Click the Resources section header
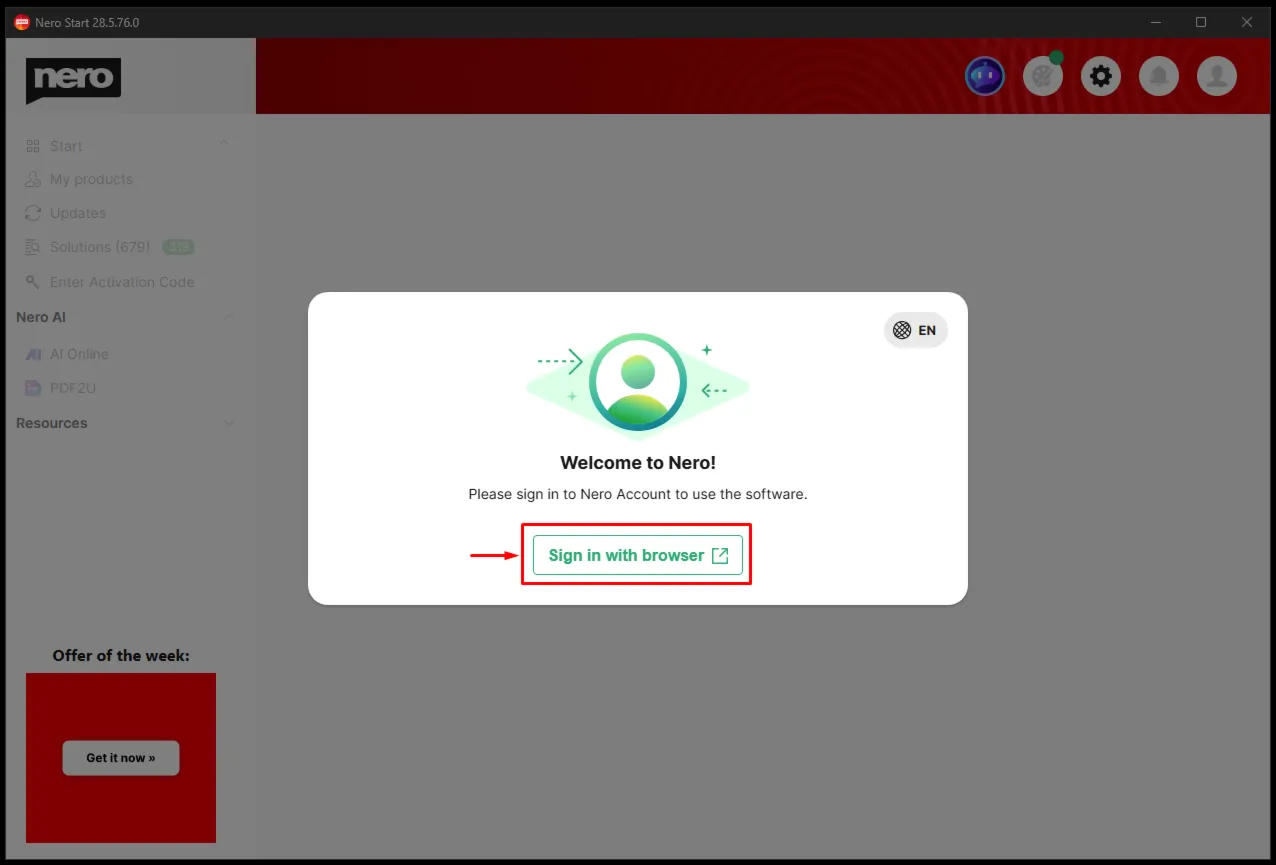Image resolution: width=1276 pixels, height=865 pixels. click(52, 423)
